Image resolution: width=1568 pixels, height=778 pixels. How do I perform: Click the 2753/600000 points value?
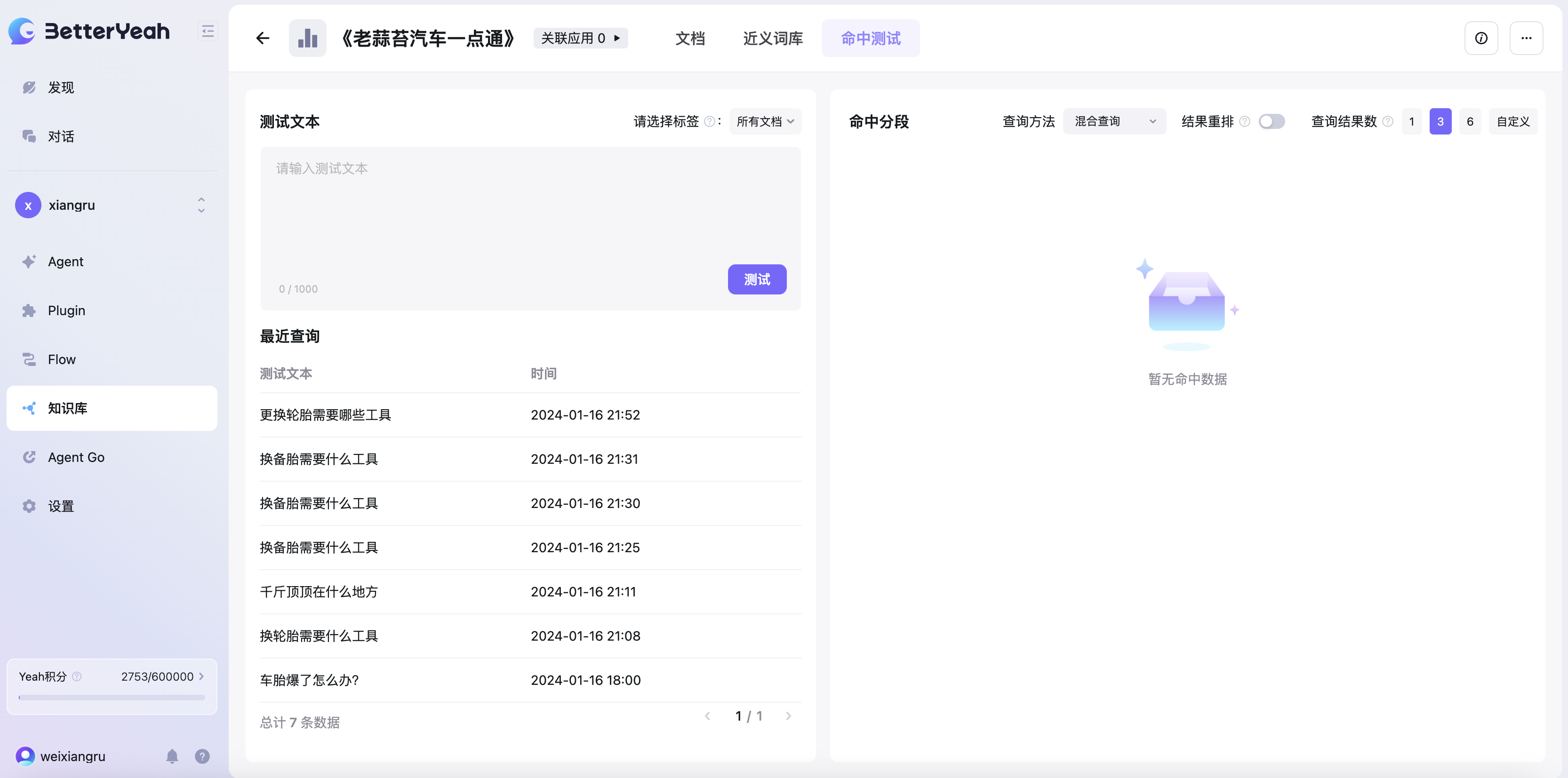(x=157, y=676)
